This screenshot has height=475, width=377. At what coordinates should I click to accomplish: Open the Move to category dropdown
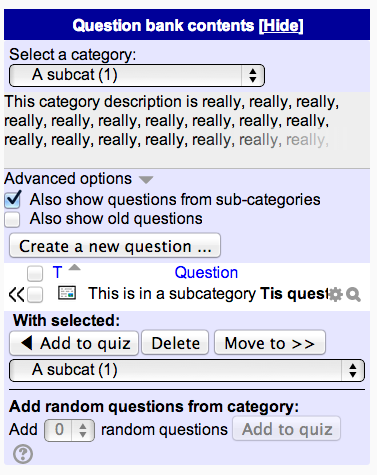click(187, 370)
